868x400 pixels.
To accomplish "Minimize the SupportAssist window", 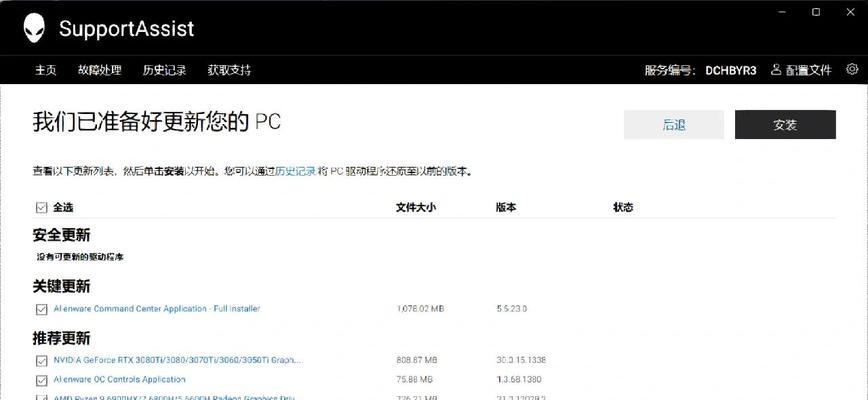I will point(780,12).
